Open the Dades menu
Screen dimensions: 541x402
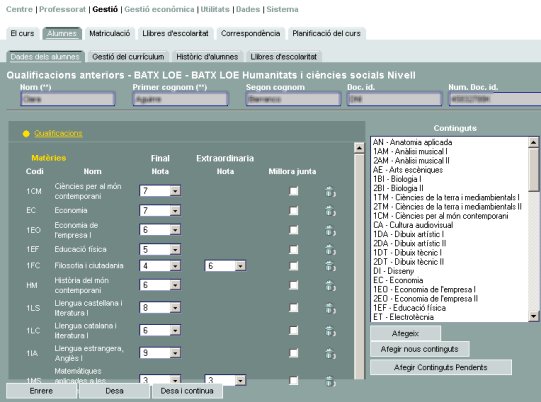pos(248,9)
